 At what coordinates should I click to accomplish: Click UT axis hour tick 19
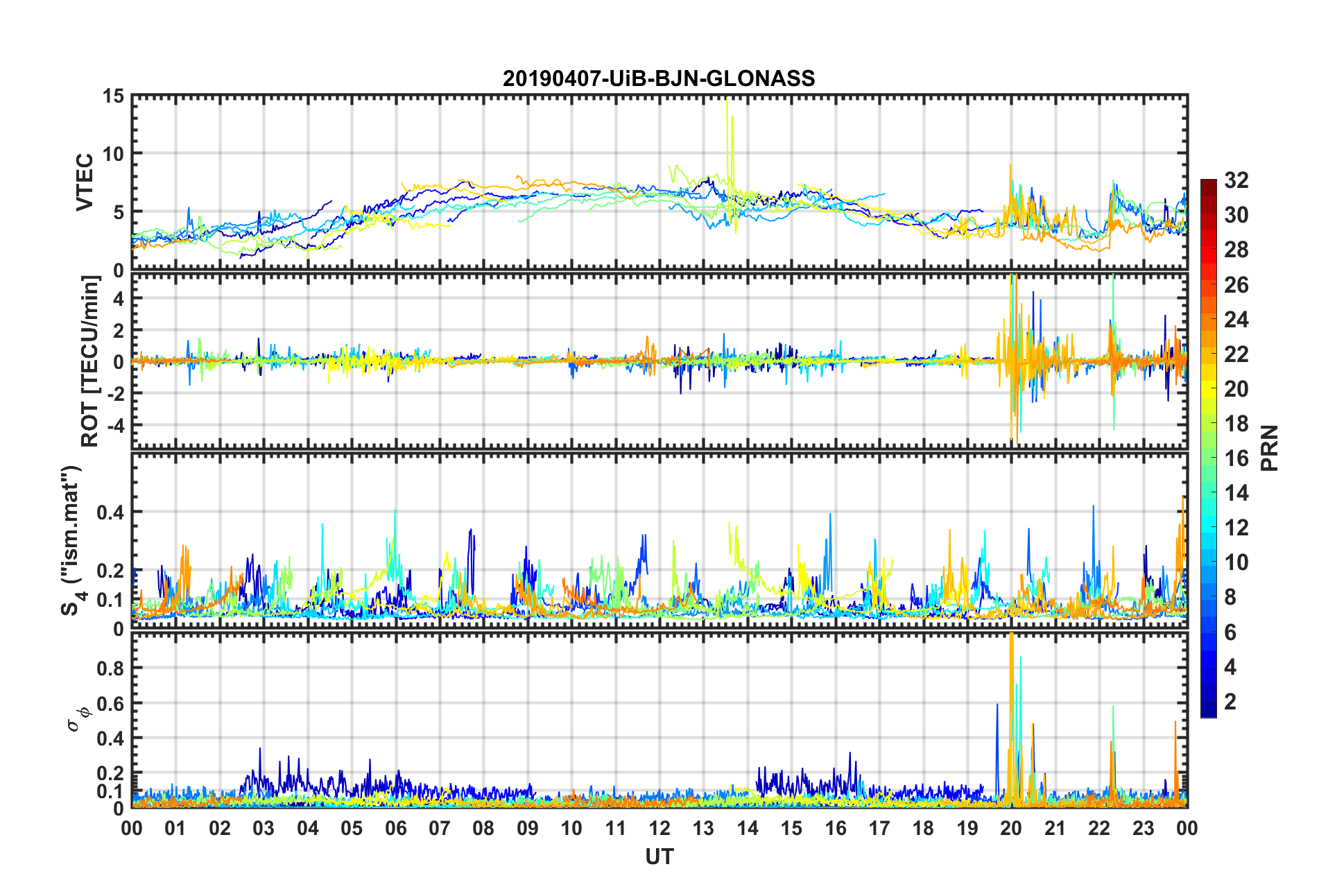[967, 828]
